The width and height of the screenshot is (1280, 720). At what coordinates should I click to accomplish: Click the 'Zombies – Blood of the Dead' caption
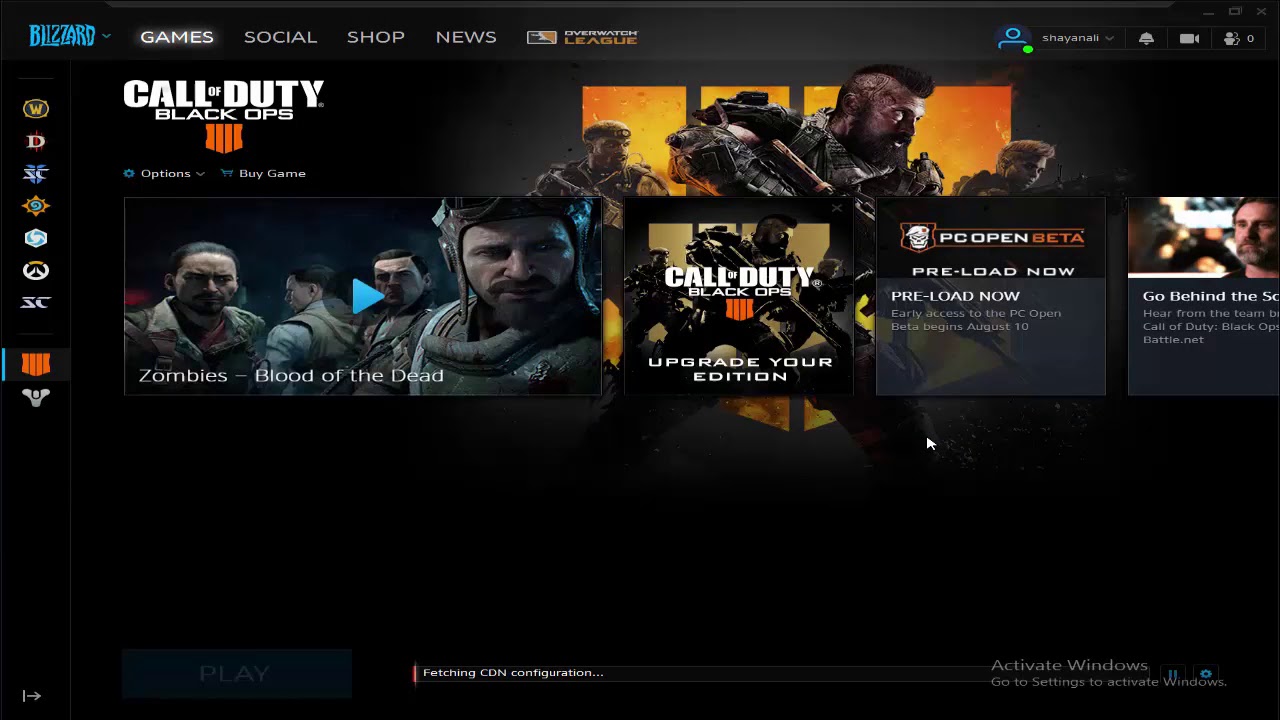point(291,376)
